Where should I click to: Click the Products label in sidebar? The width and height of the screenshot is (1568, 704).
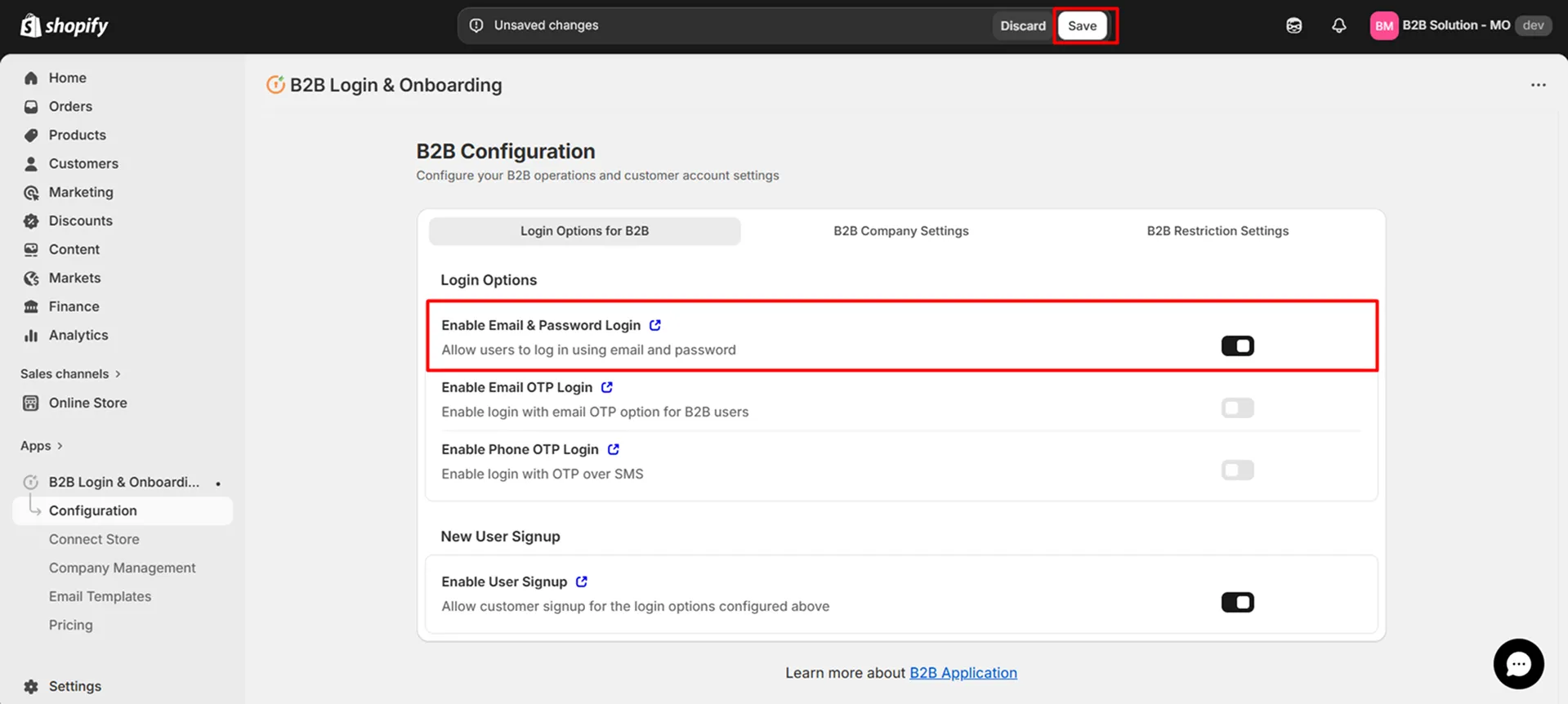coord(77,135)
